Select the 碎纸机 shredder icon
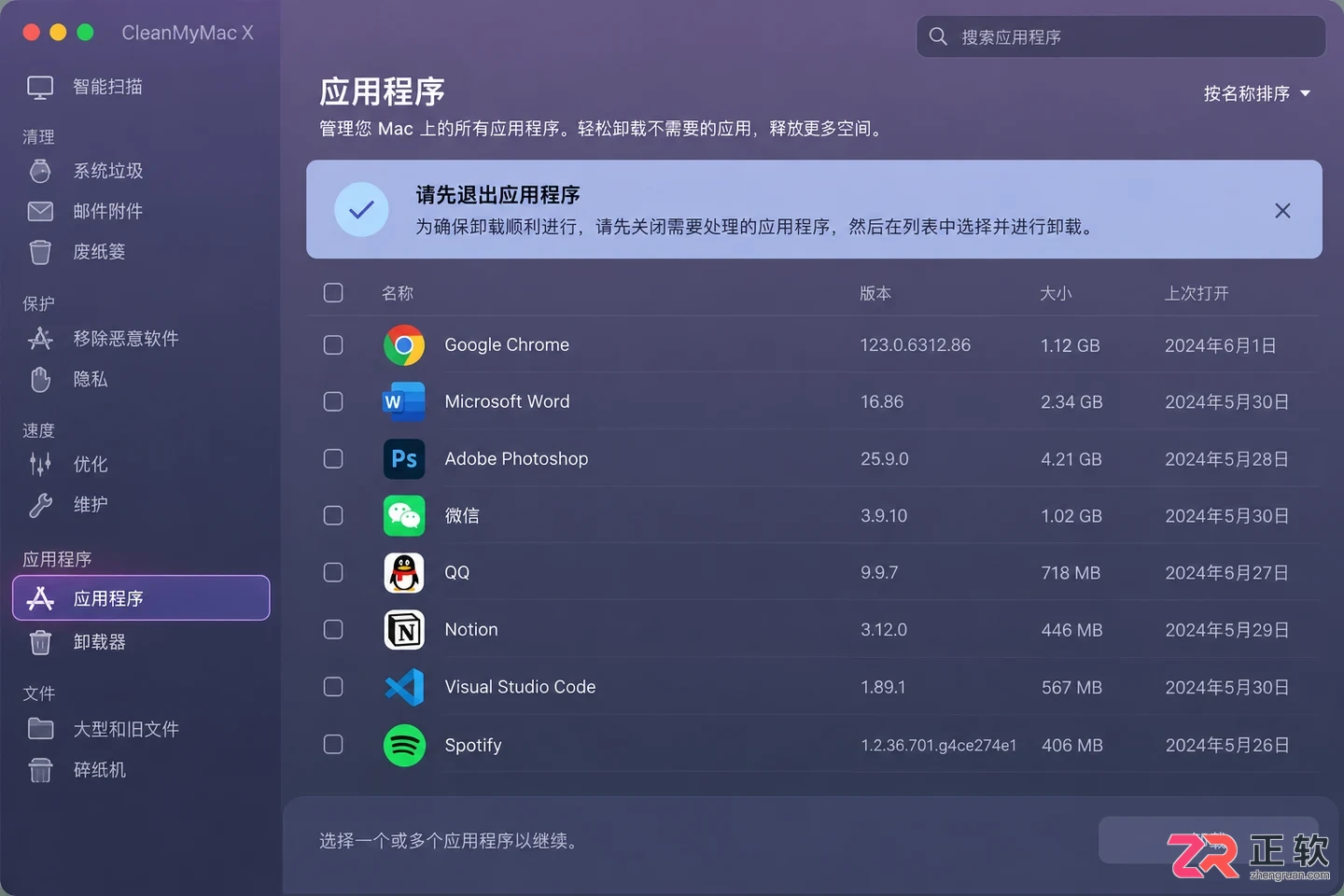1344x896 pixels. click(40, 770)
